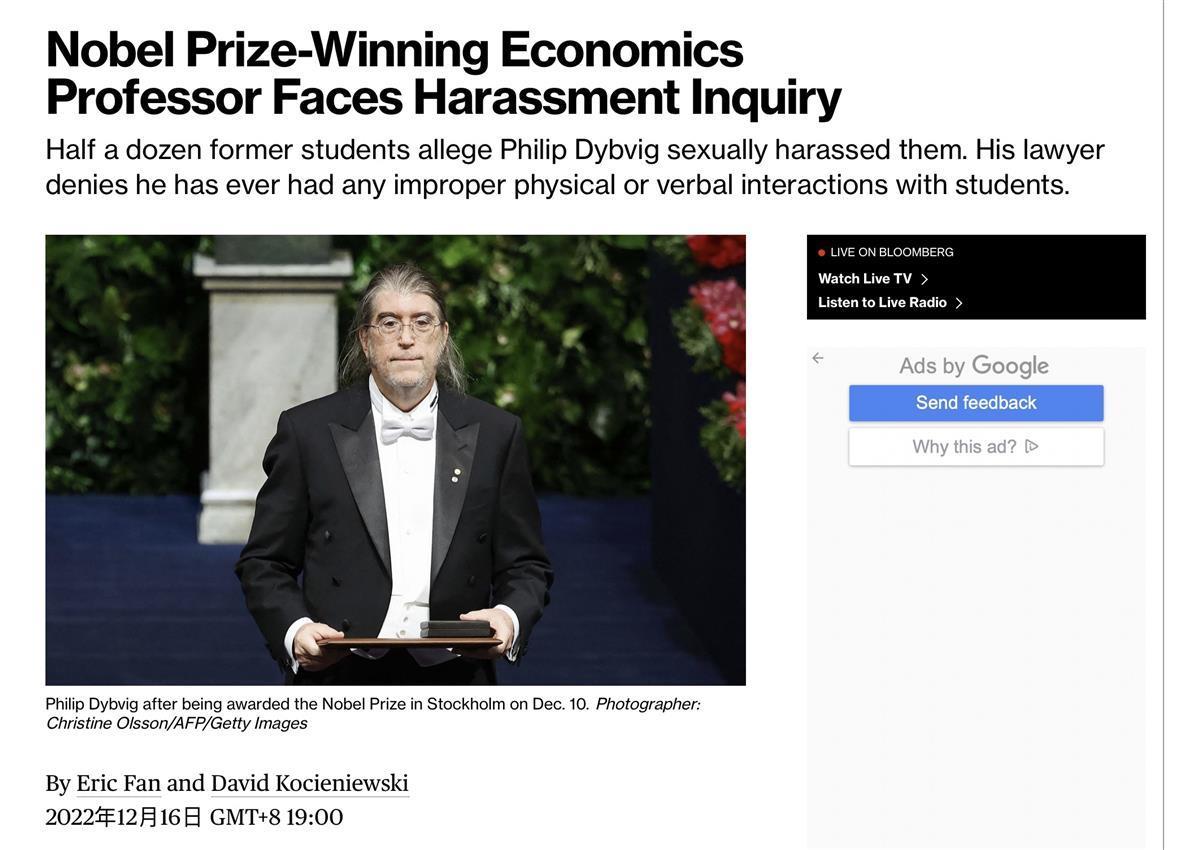Click the article headline about the harassment inquiry

(x=443, y=73)
